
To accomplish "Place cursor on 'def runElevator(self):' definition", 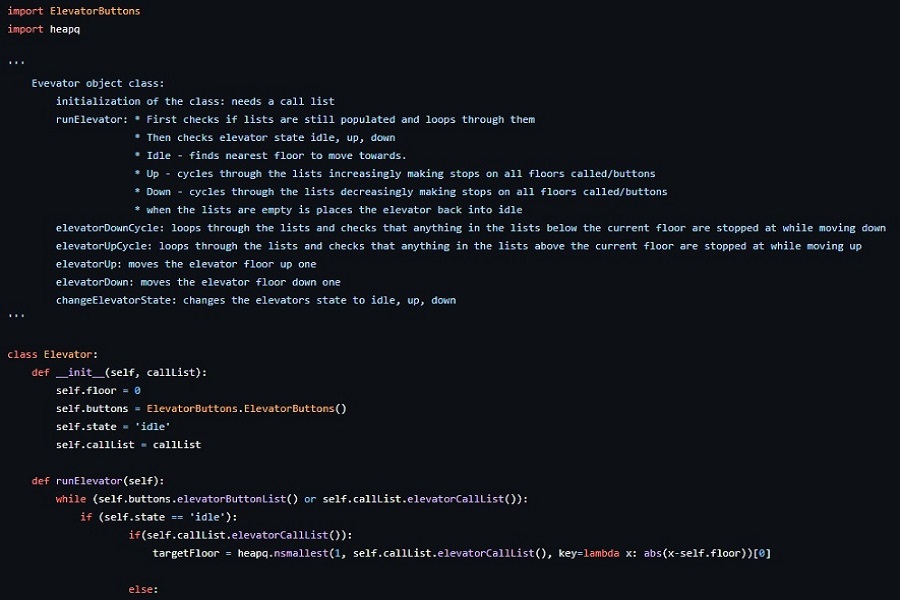I will (97, 481).
